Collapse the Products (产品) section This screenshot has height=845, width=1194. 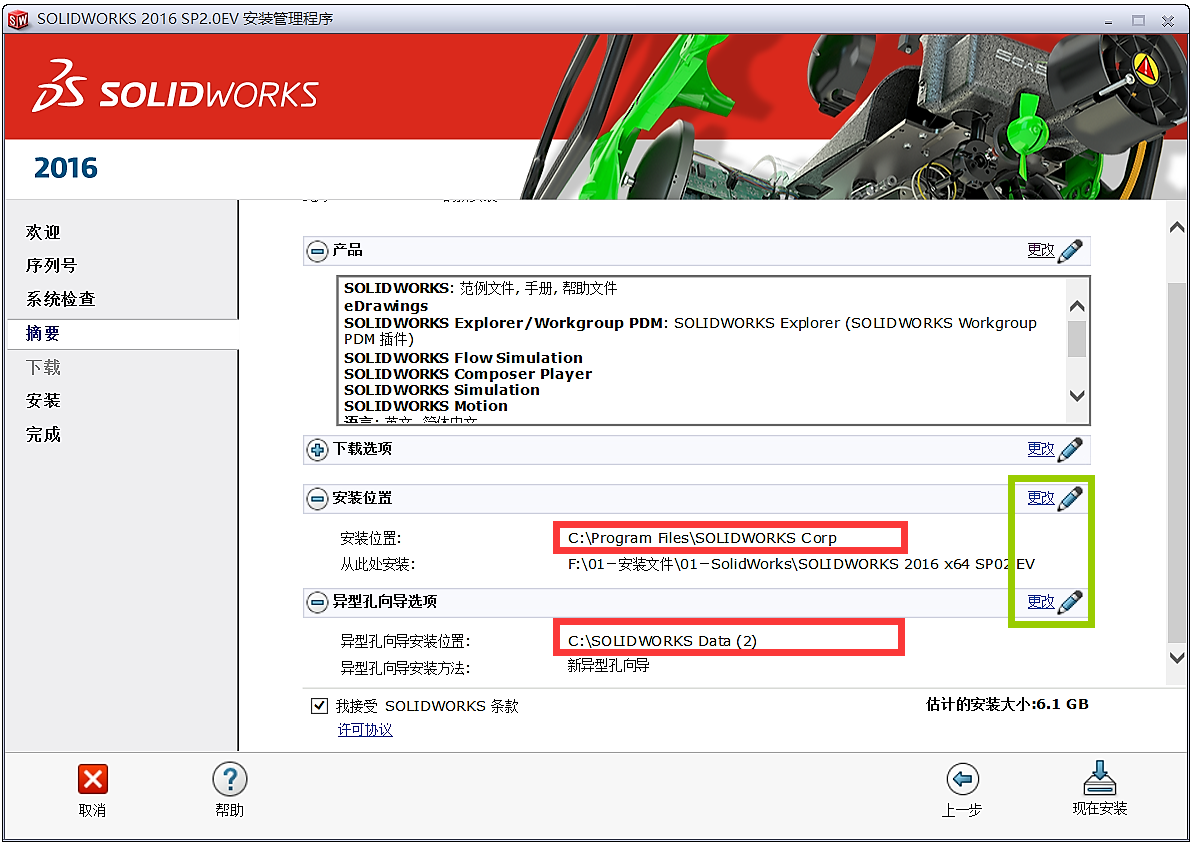coord(317,251)
